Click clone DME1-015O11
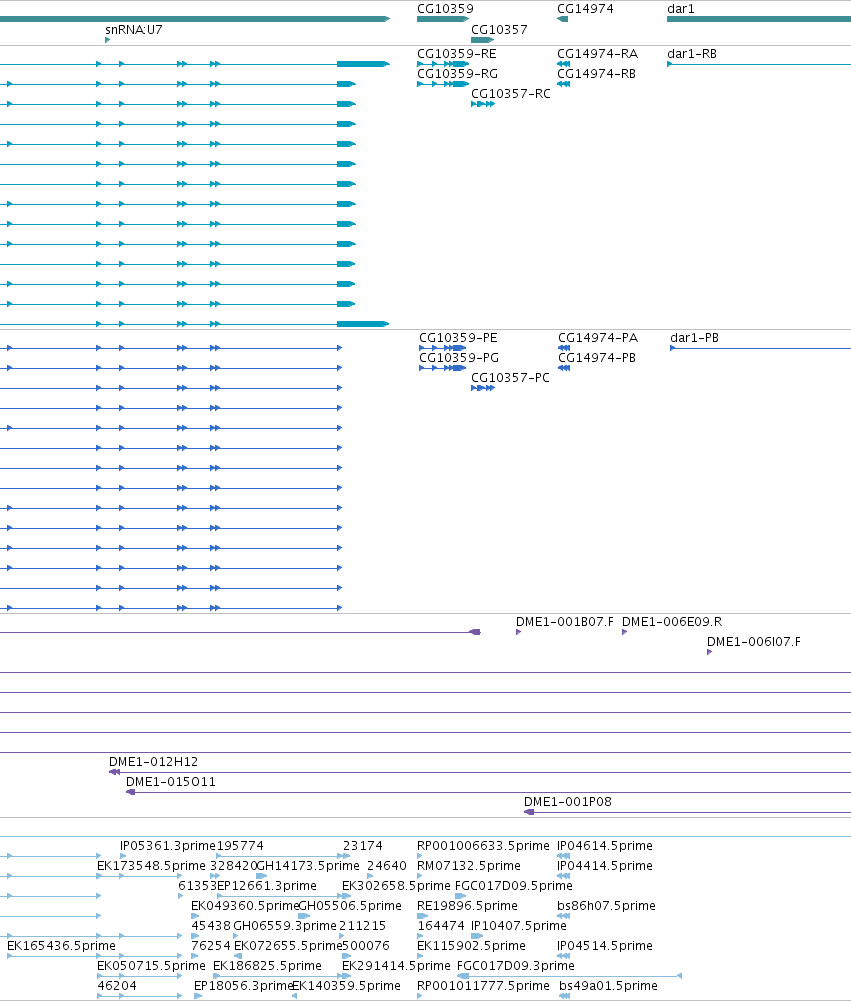The image size is (851, 1001). (x=170, y=782)
